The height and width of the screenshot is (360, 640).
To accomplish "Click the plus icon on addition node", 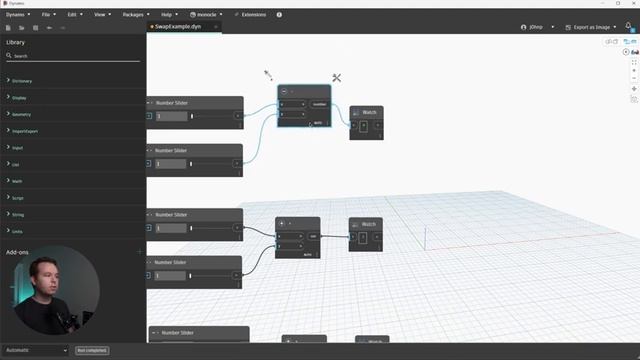I will (x=282, y=223).
